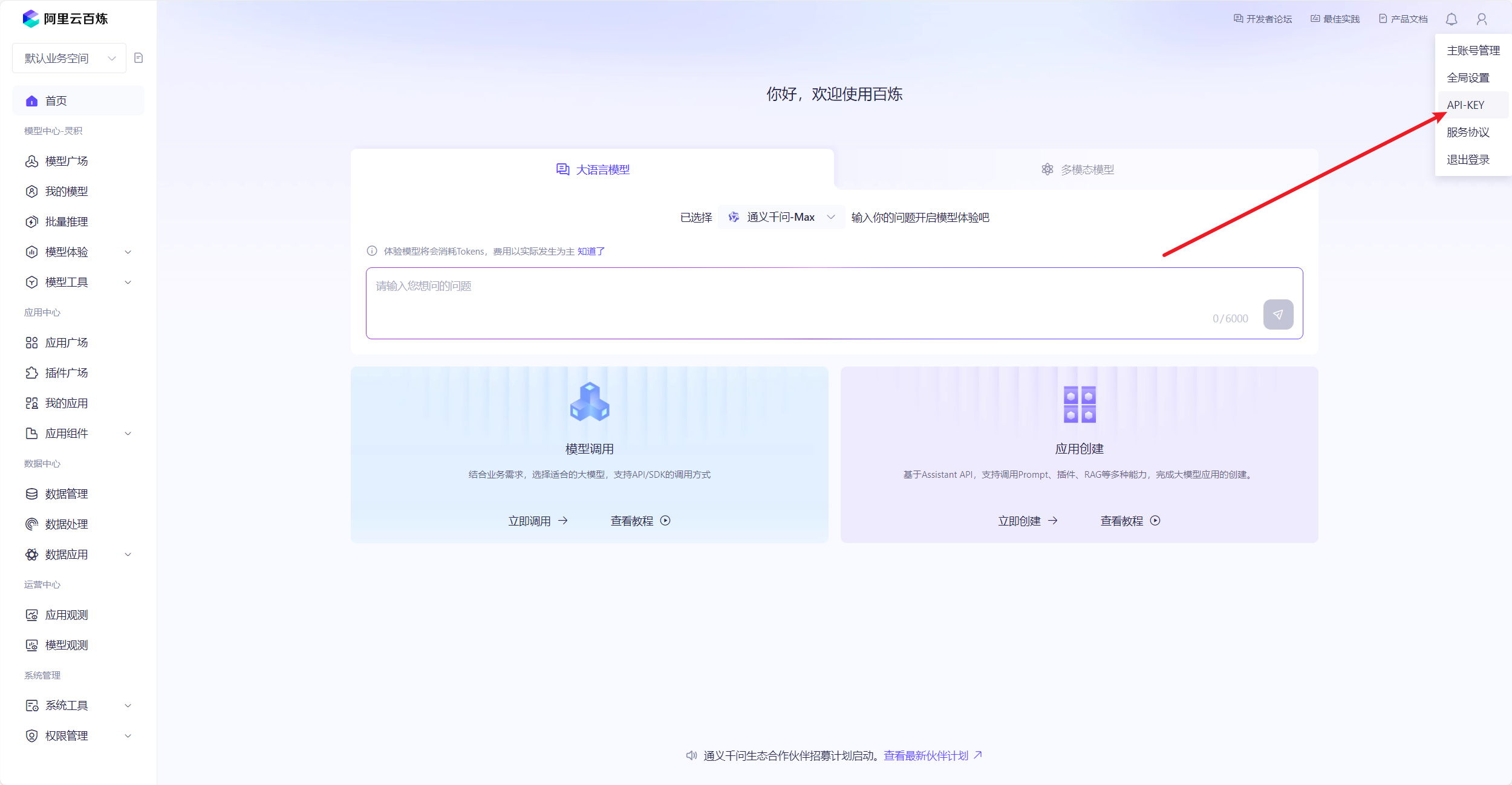Dismiss the token notice via 知道了

(591, 251)
